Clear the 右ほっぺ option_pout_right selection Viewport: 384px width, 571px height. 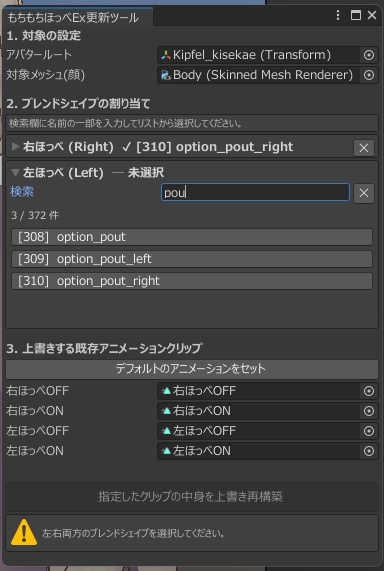(364, 148)
